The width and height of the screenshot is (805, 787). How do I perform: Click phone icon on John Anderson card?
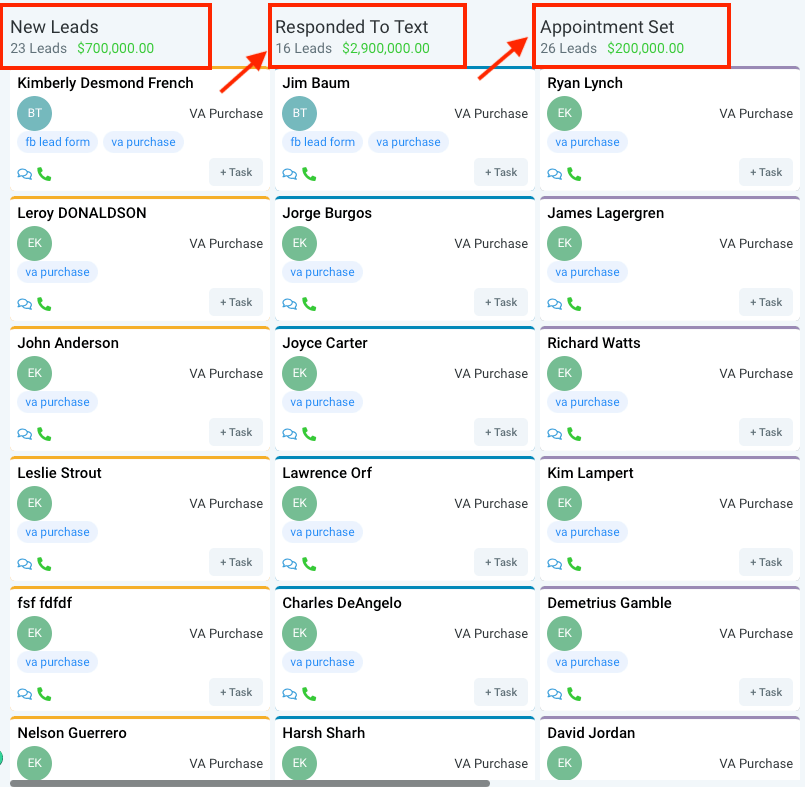click(x=44, y=434)
